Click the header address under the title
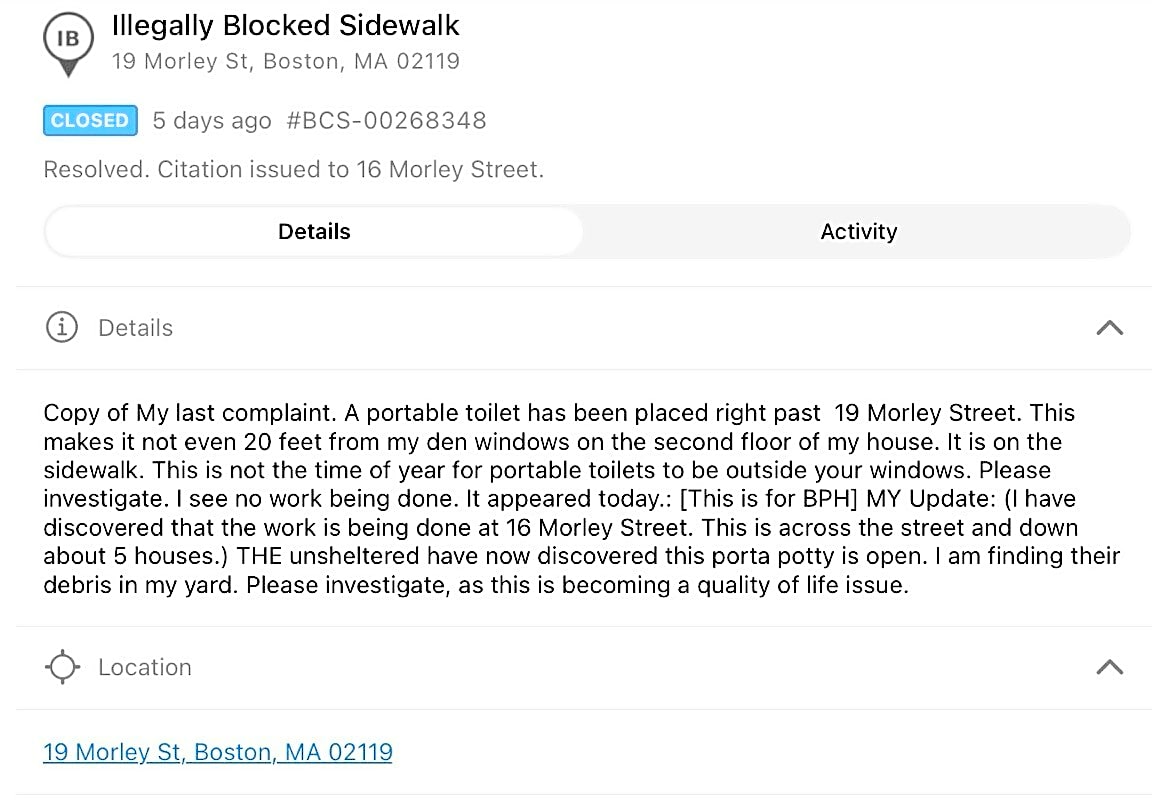Screen dimensions: 1152x804 [286, 61]
